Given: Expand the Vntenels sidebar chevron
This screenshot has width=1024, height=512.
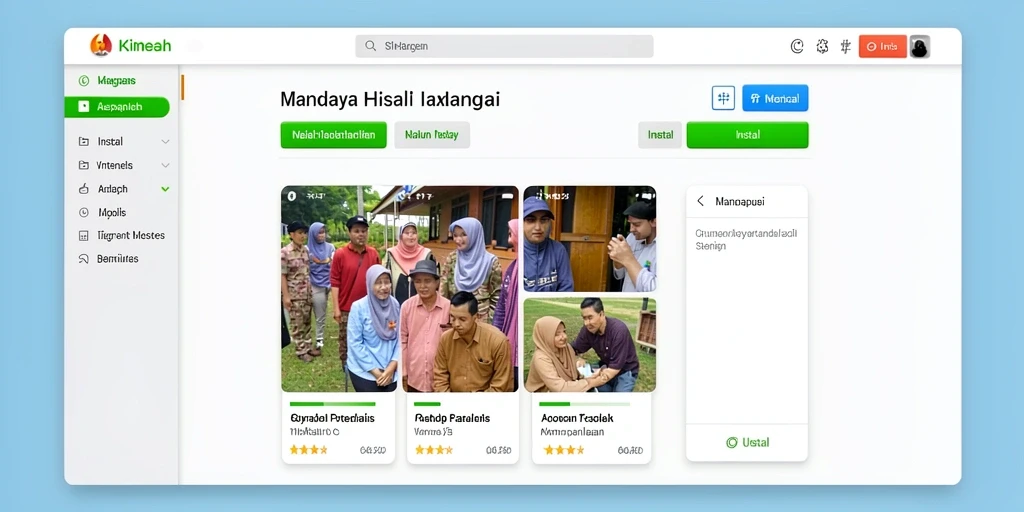Looking at the screenshot, I should tap(165, 165).
